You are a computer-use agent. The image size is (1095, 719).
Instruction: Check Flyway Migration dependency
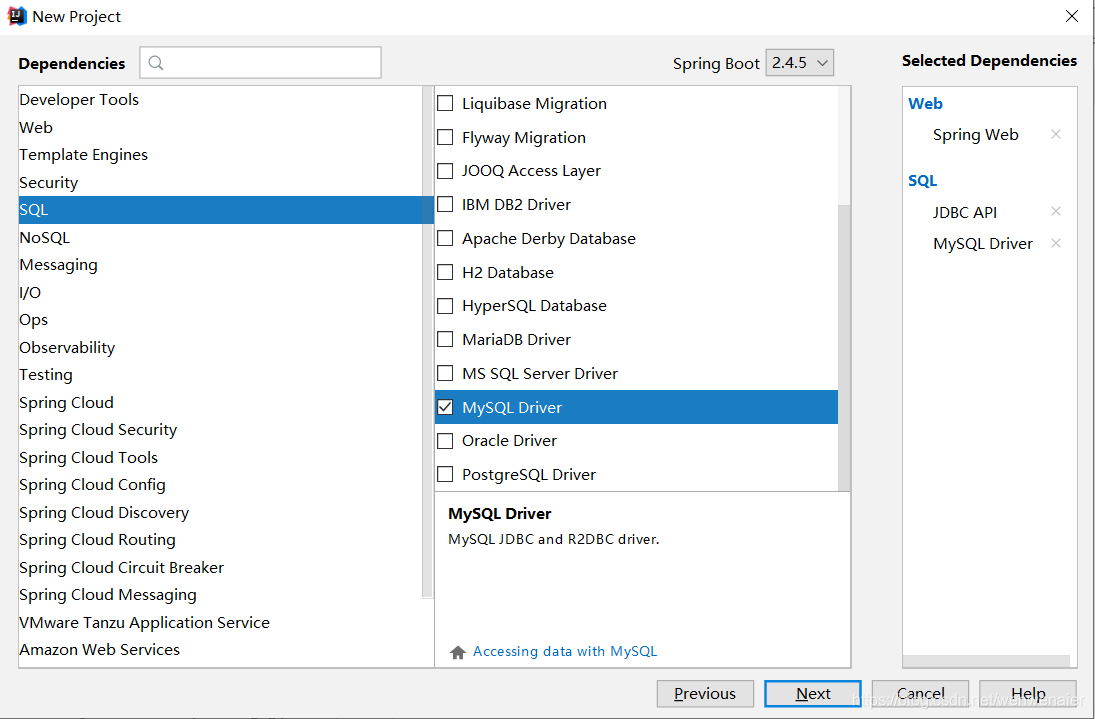445,137
